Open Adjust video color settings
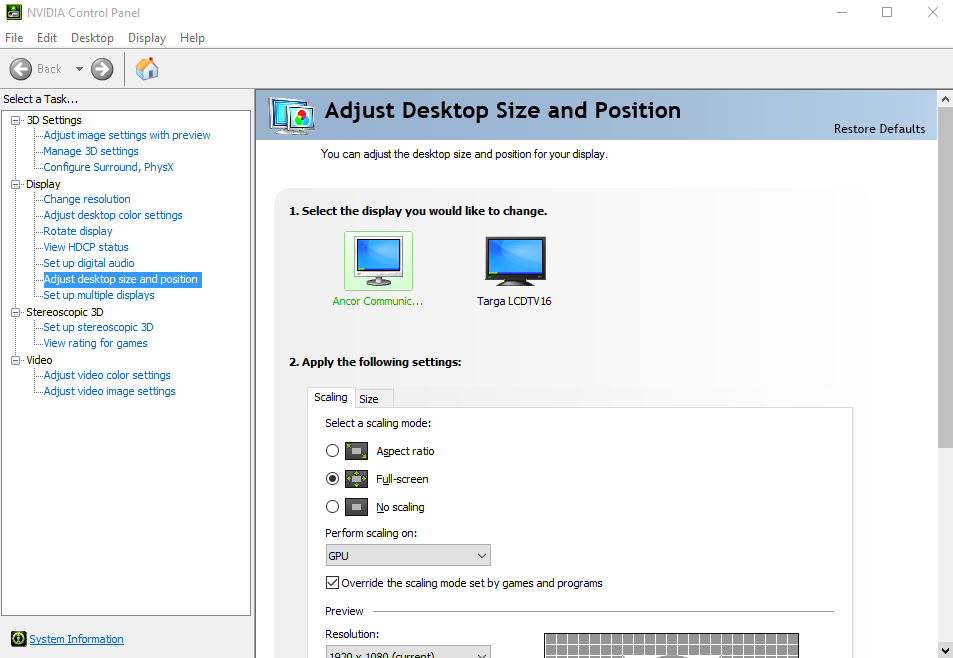 click(107, 375)
